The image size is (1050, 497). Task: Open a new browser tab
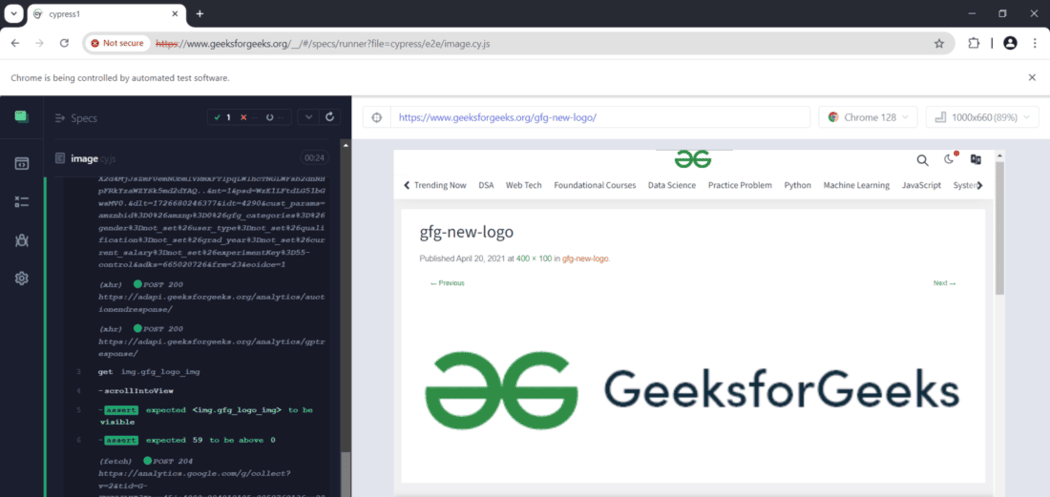point(200,13)
